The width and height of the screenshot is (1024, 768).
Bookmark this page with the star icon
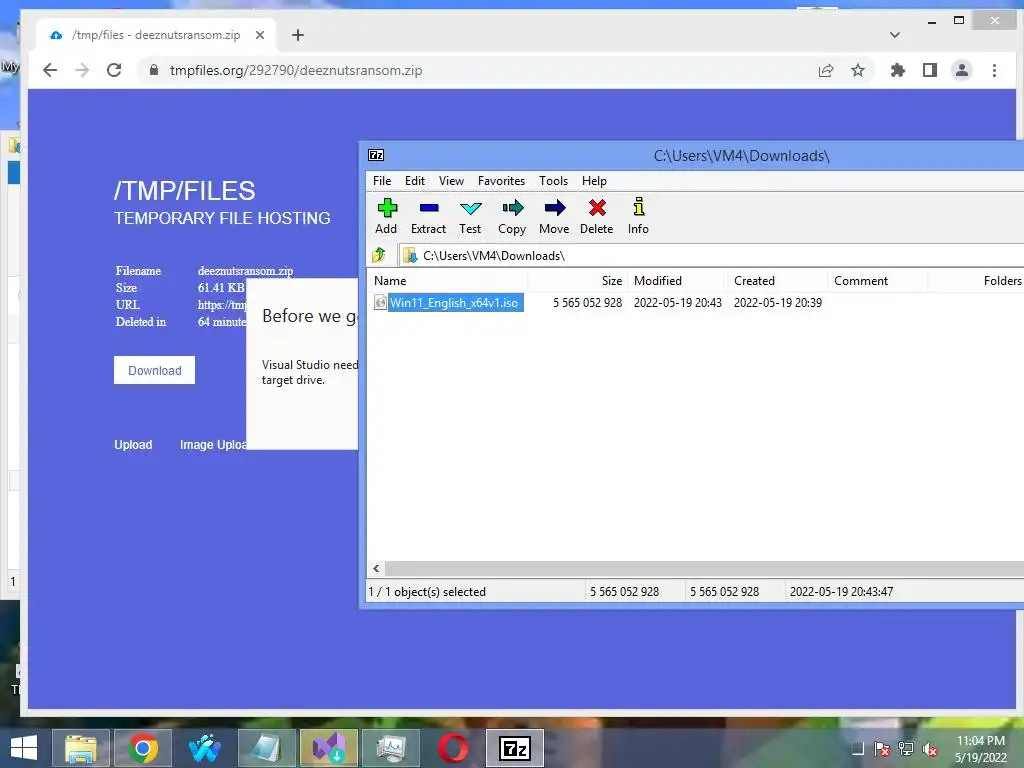858,71
